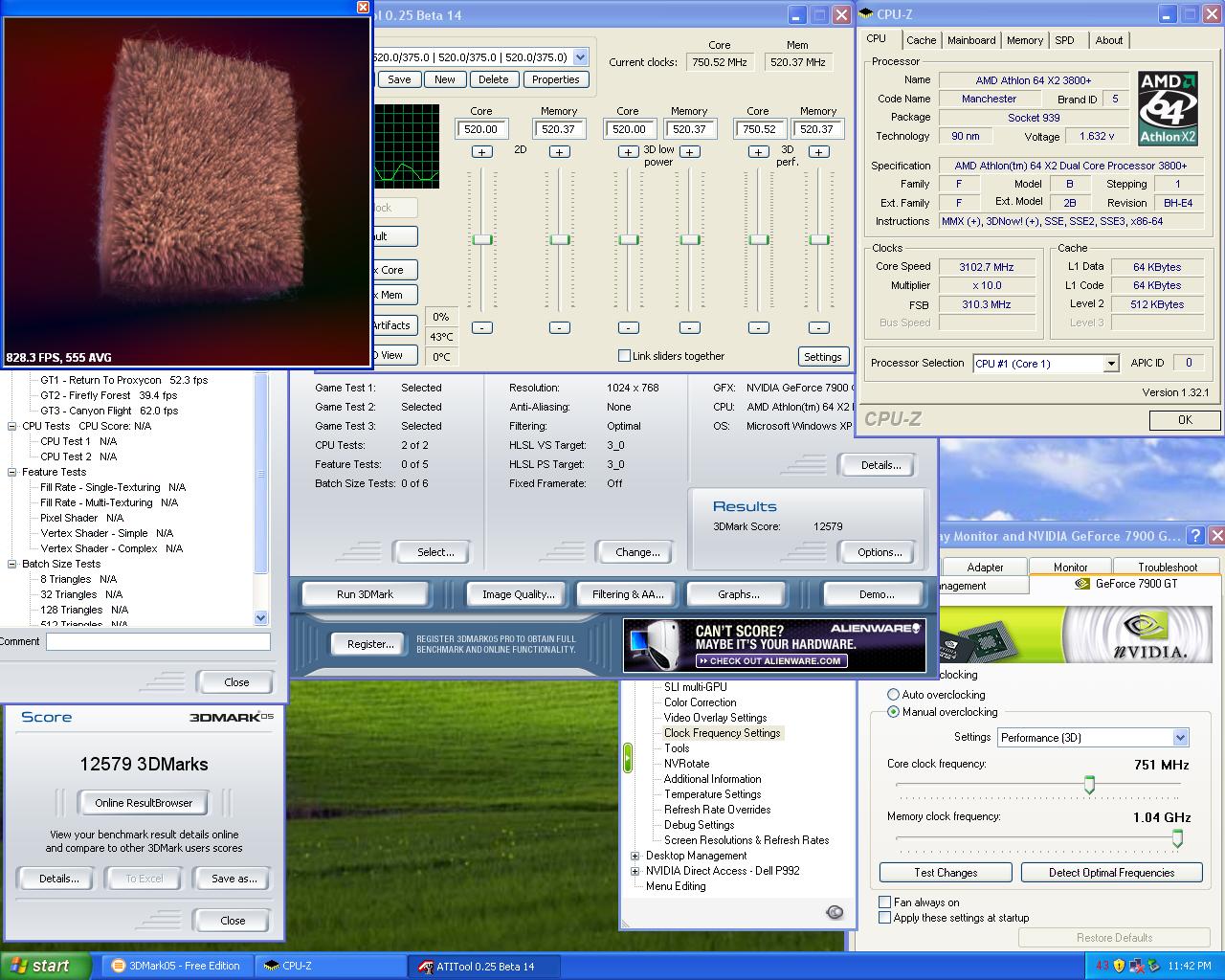Collapse the Batch Size Tests tree node
Viewport: 1225px width, 980px height.
pyautogui.click(x=12, y=564)
